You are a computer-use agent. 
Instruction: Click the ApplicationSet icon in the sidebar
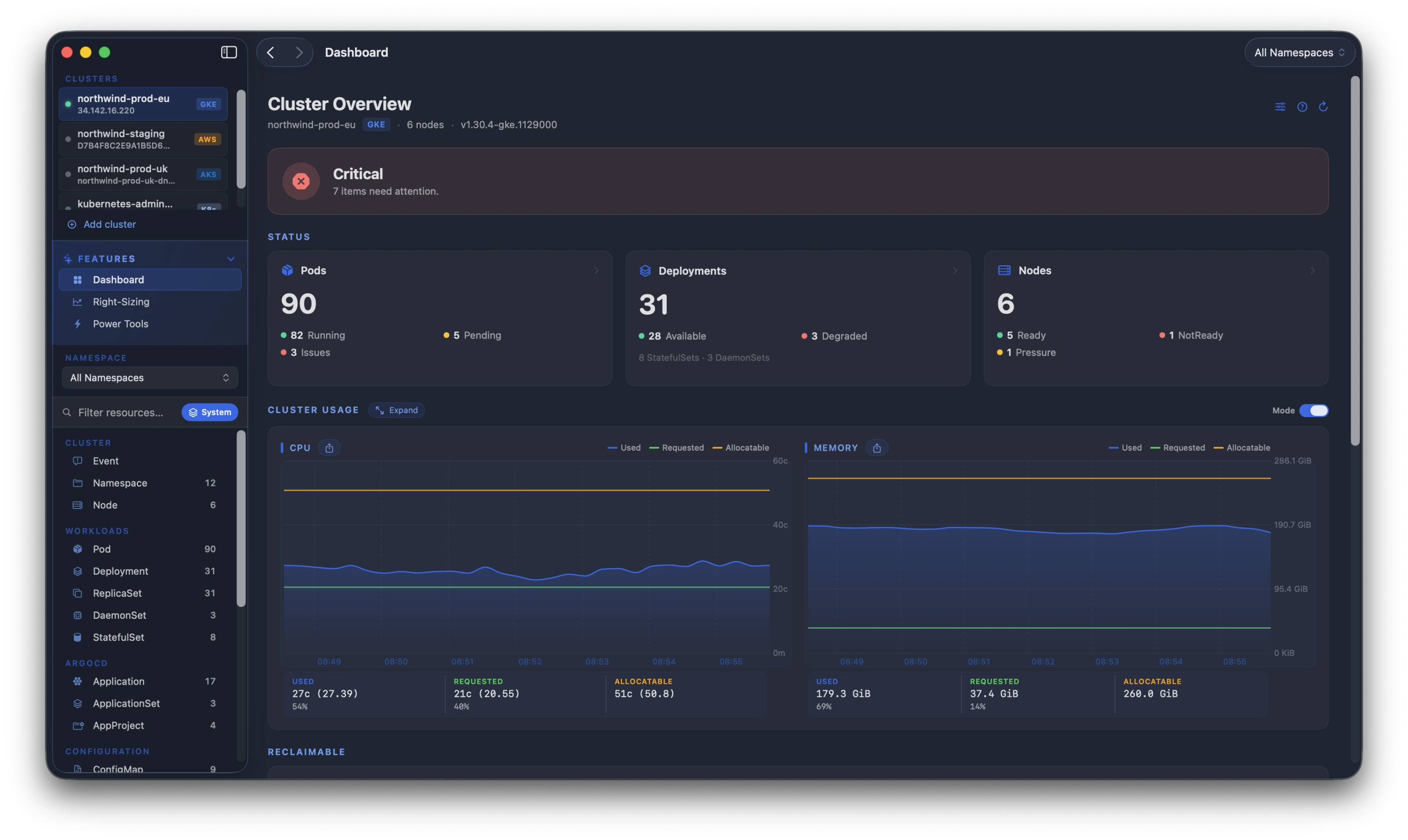[x=78, y=704]
